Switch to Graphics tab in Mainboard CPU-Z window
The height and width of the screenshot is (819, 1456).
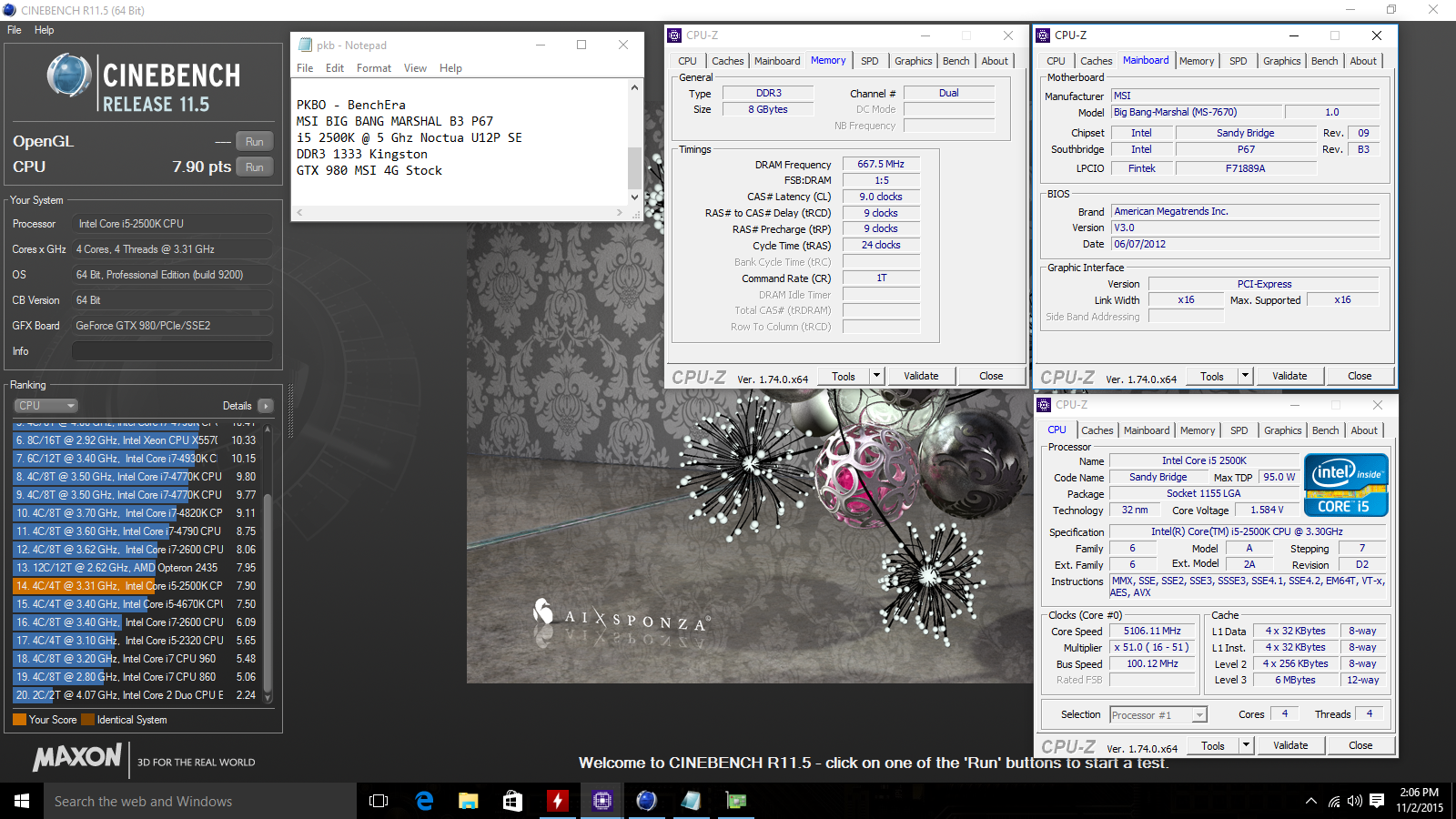tap(1281, 61)
